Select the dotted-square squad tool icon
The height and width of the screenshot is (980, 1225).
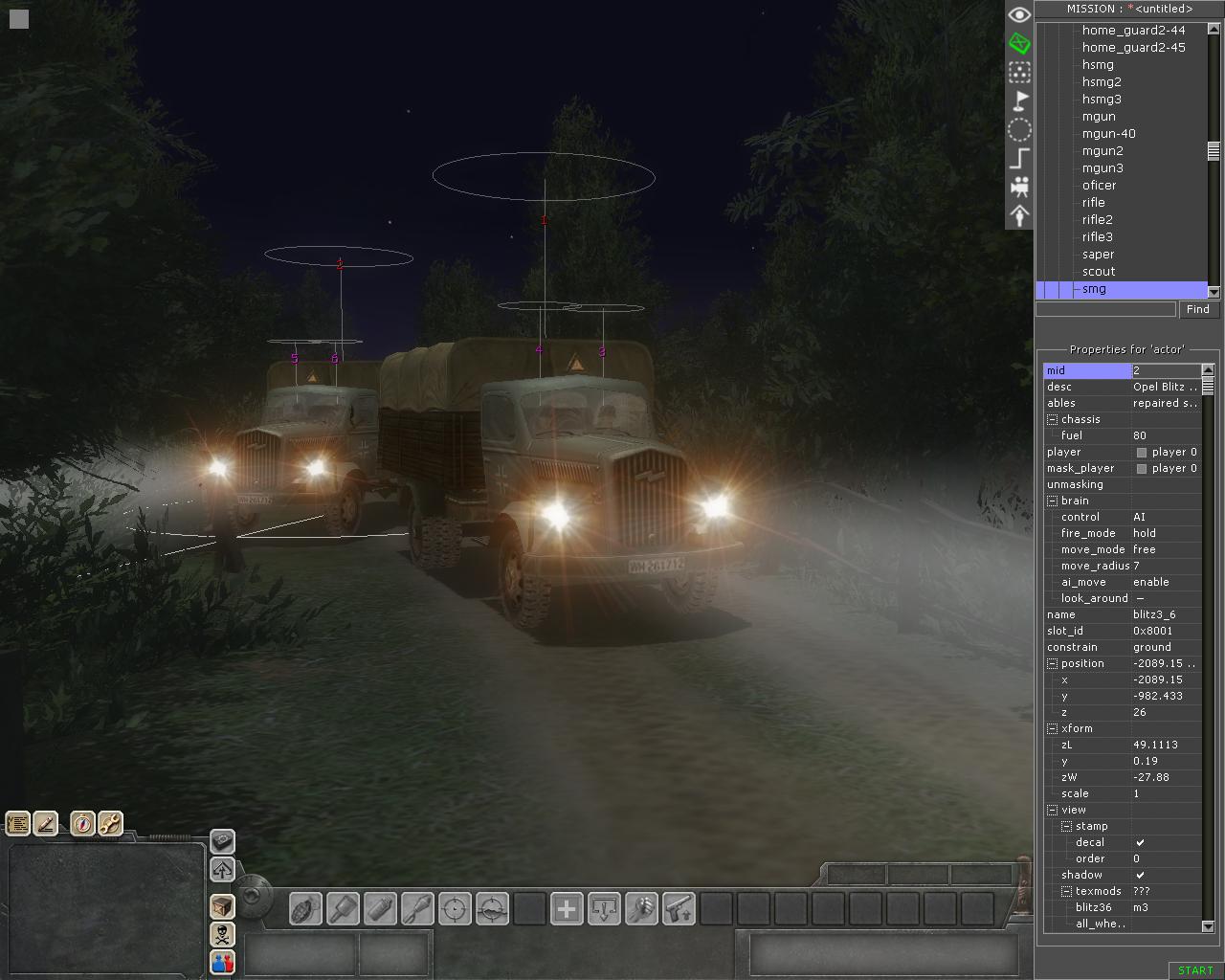[1019, 72]
